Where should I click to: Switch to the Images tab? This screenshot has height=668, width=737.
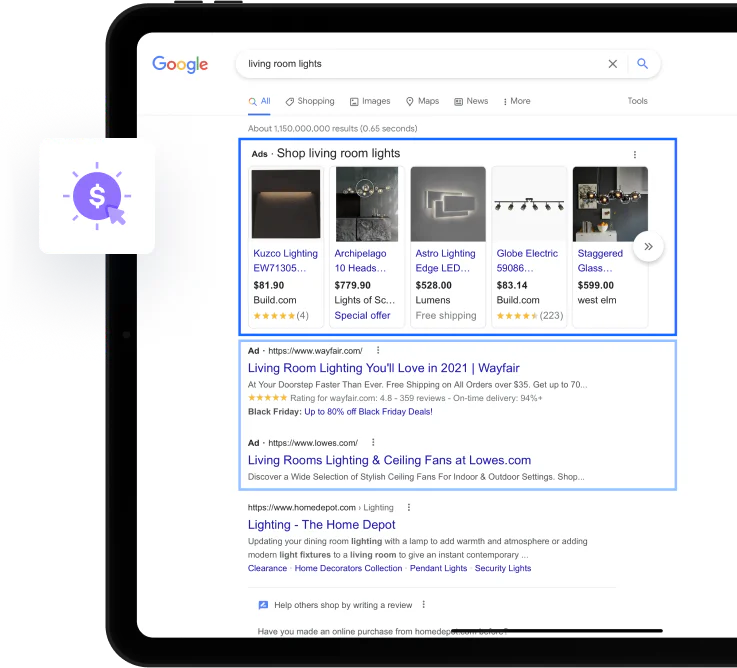click(x=370, y=101)
